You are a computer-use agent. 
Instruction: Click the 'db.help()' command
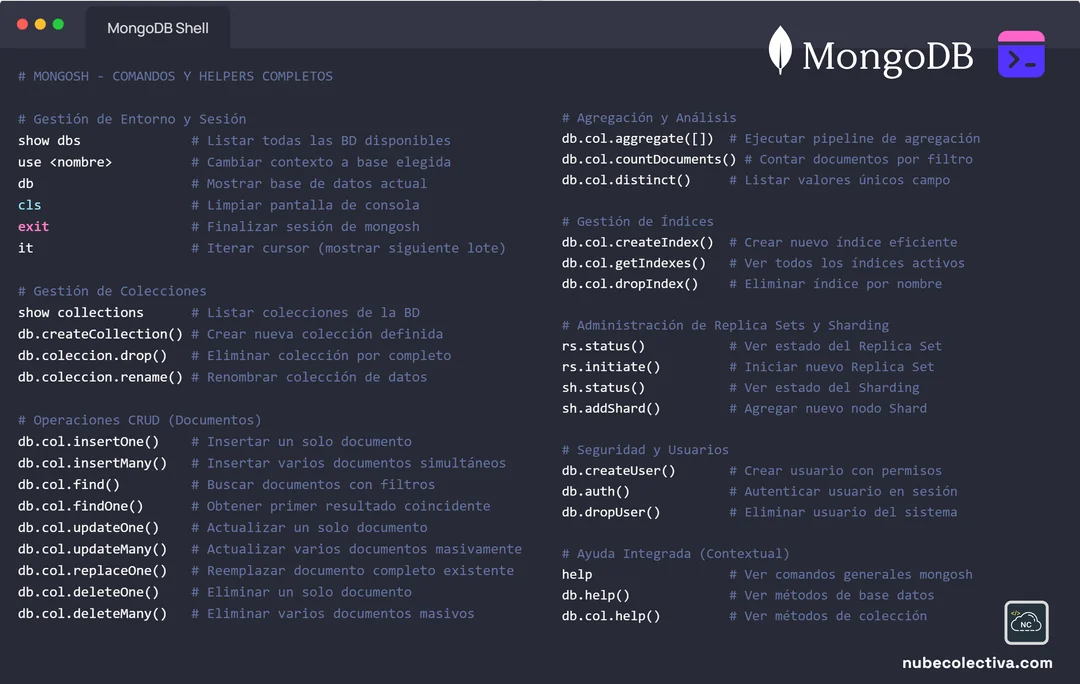click(596, 595)
